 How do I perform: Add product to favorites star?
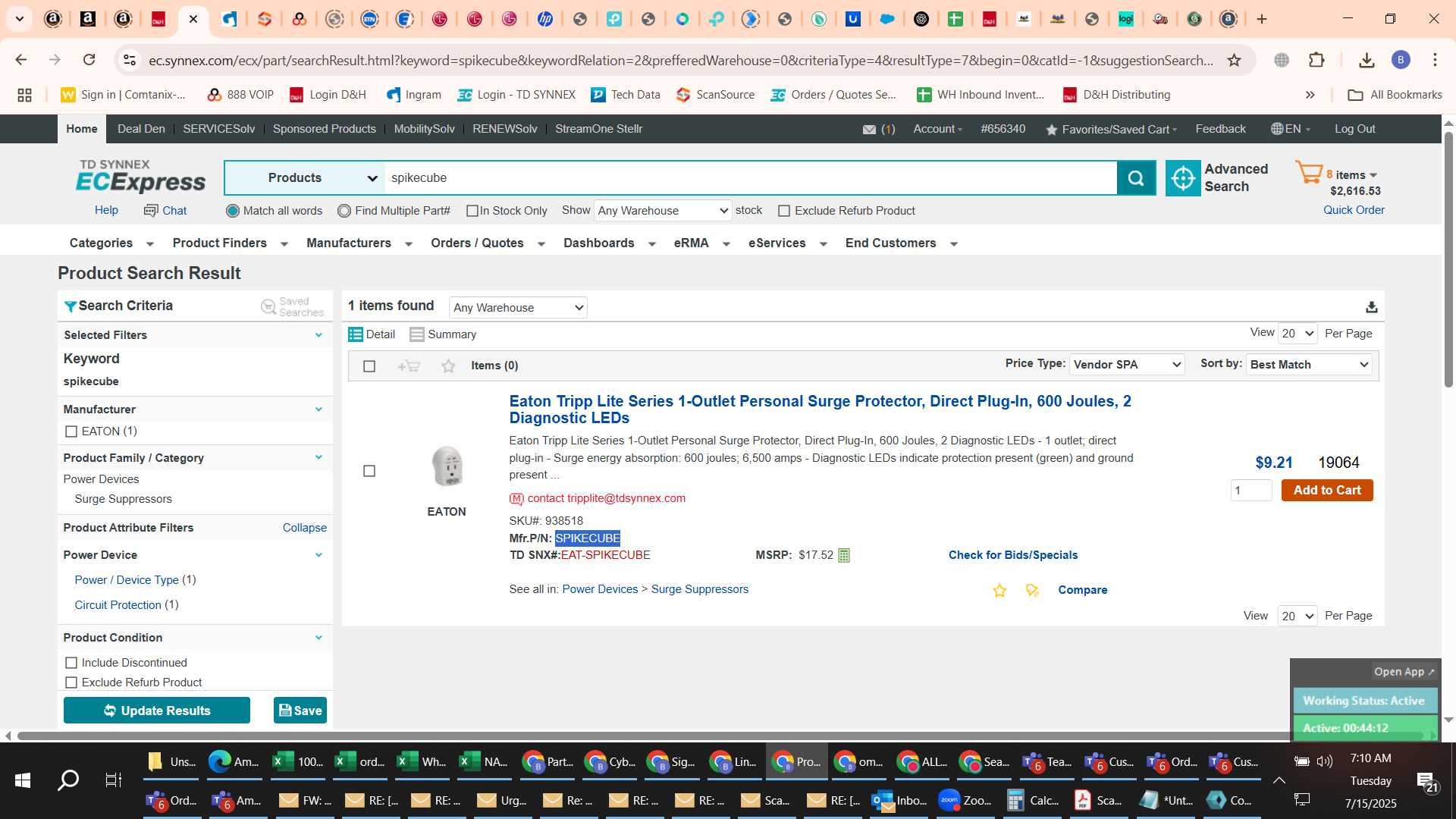(x=999, y=590)
